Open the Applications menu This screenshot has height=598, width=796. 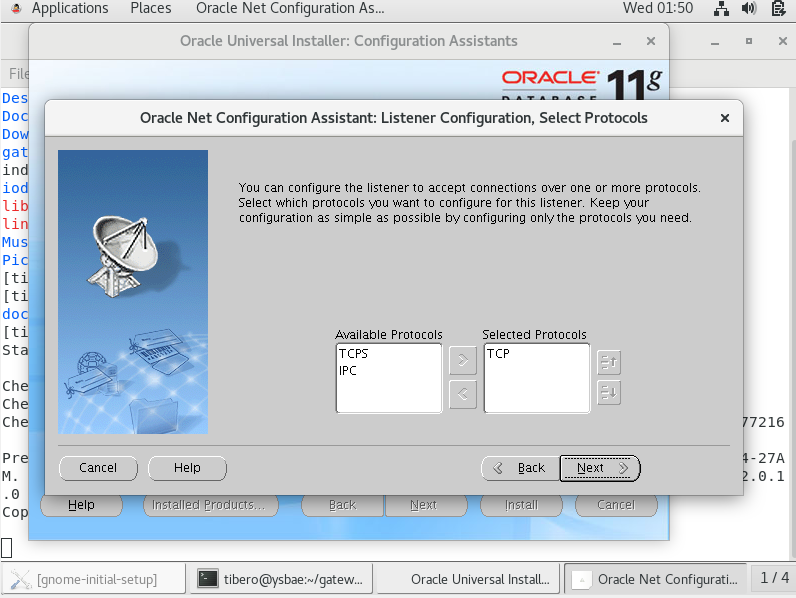click(x=70, y=8)
